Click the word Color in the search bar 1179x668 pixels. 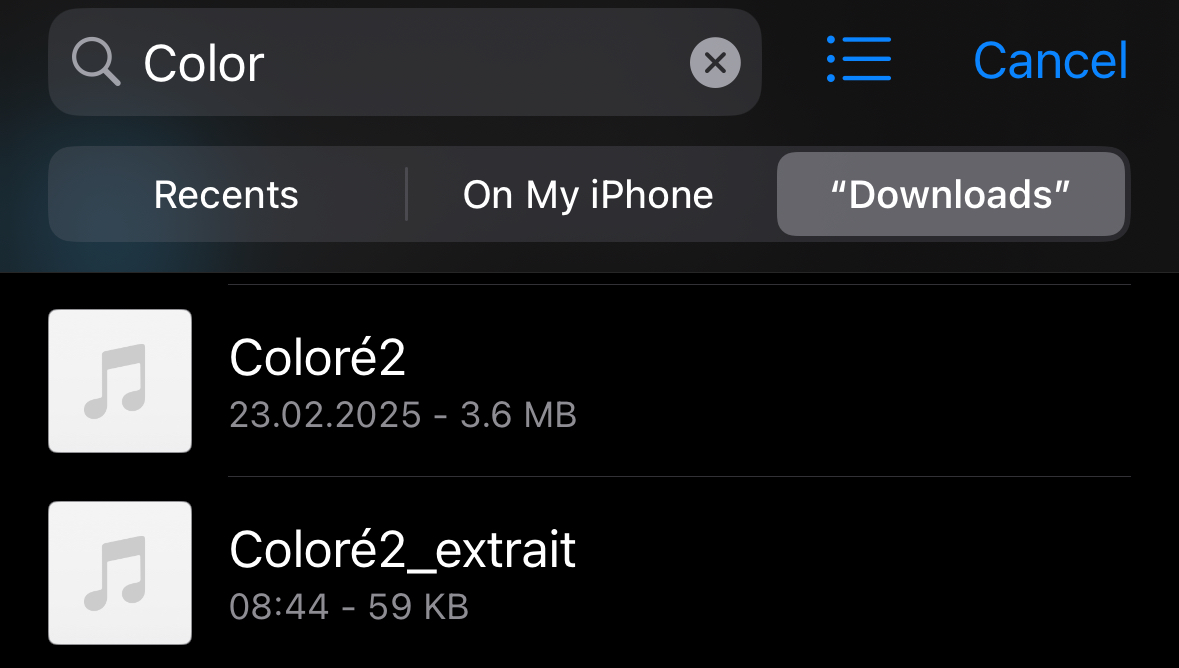coord(204,63)
